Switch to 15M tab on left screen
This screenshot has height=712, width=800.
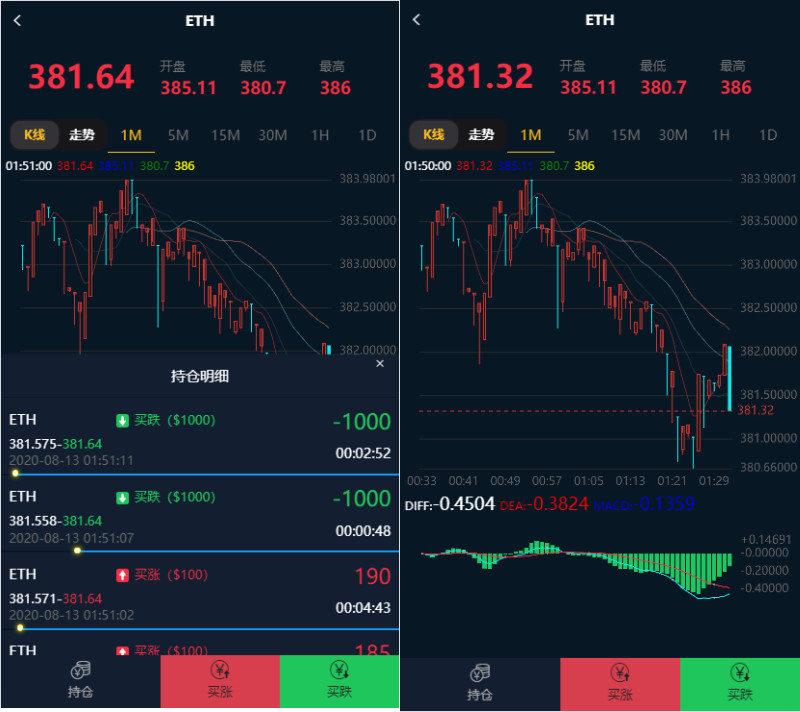coord(226,135)
